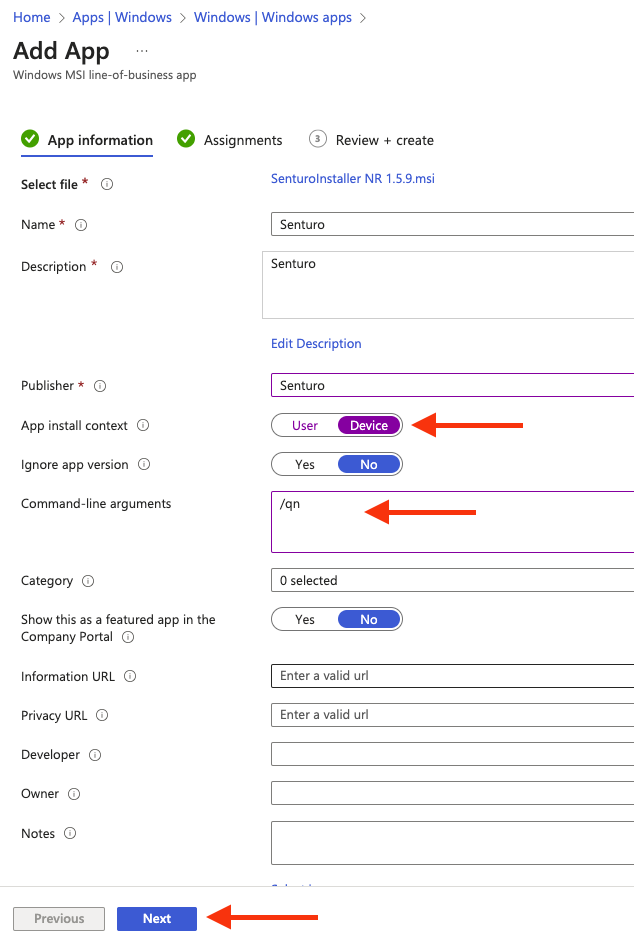Screen dimensions: 634x939
Task: Click the Developer input field
Action: (x=453, y=754)
